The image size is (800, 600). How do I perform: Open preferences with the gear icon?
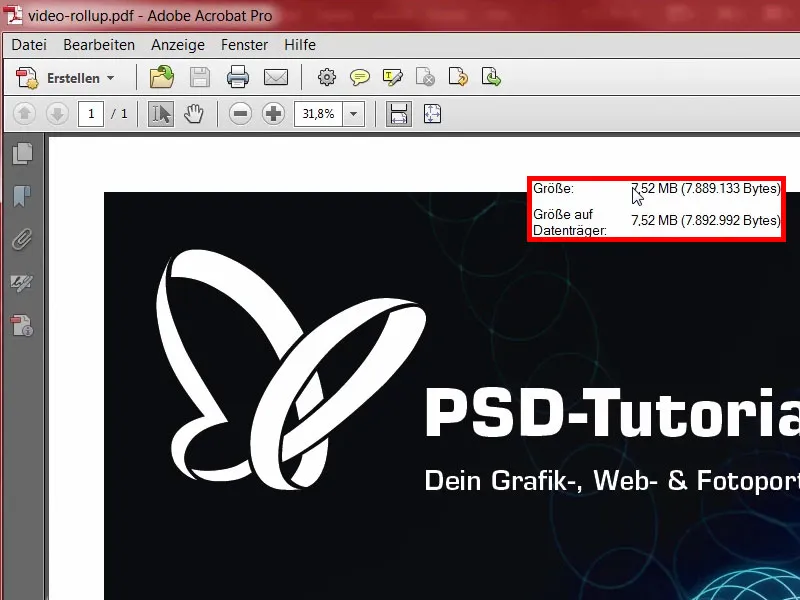[x=327, y=78]
